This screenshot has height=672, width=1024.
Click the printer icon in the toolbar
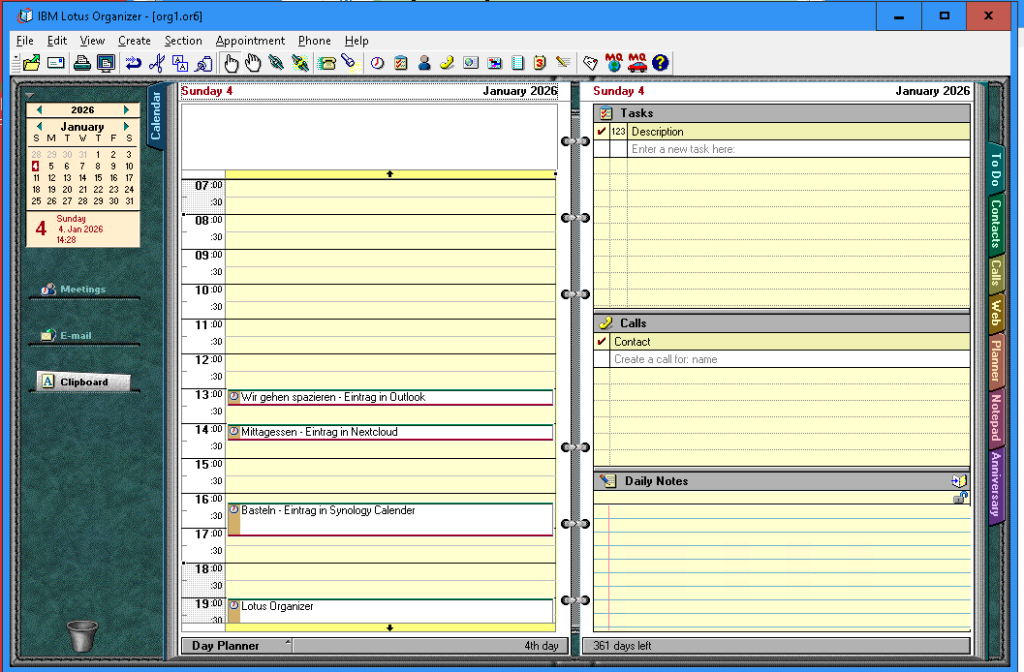tap(82, 63)
